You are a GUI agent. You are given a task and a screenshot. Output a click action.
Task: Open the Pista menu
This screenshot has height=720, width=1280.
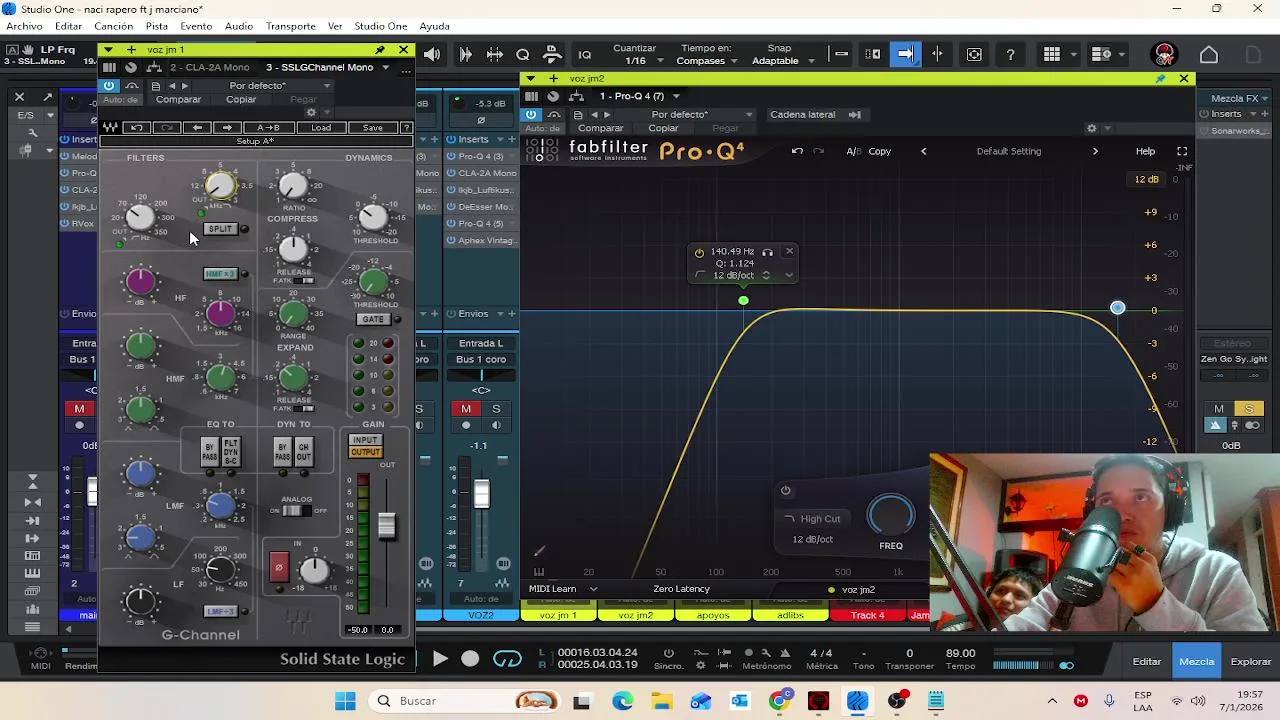157,26
